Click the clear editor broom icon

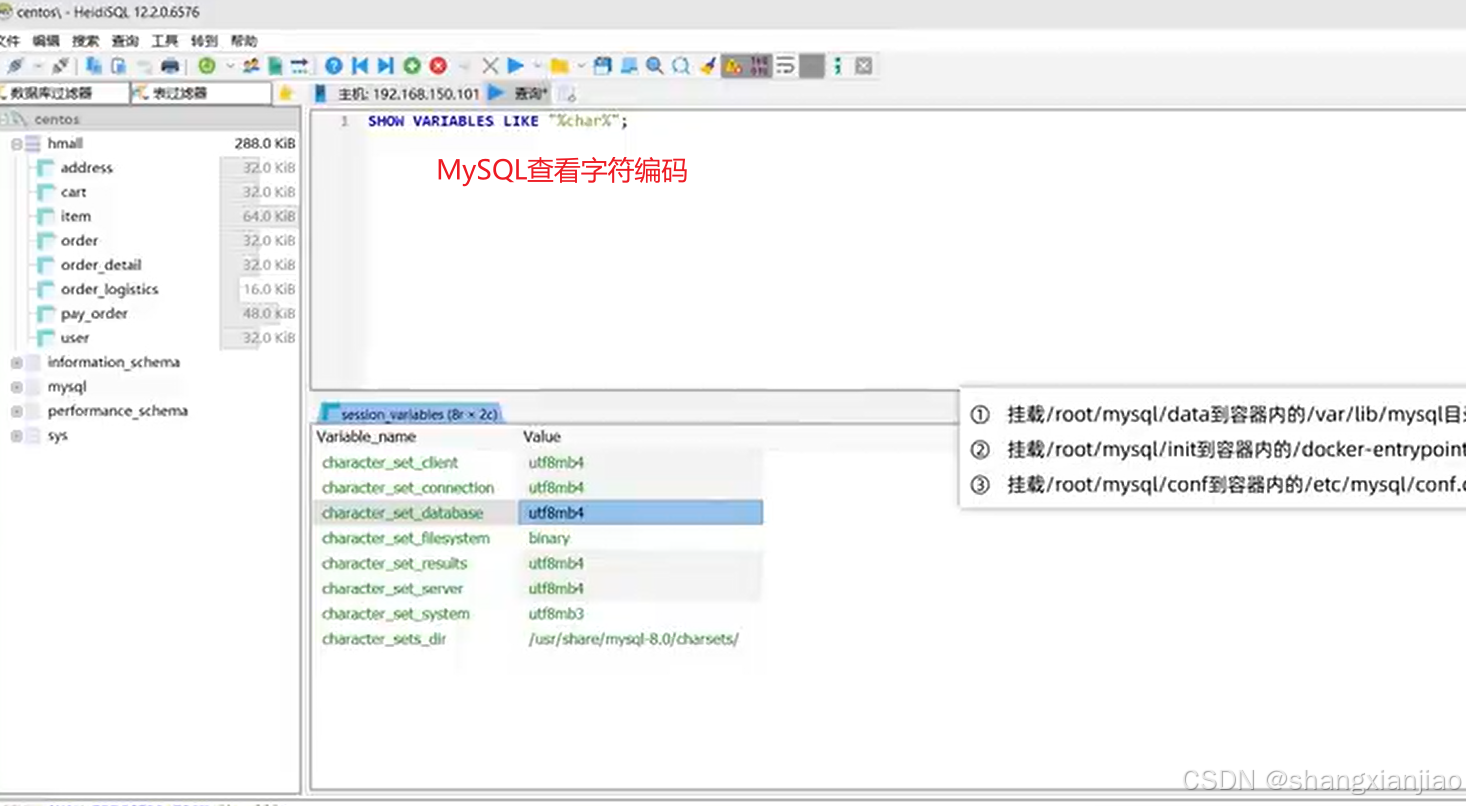pos(708,65)
